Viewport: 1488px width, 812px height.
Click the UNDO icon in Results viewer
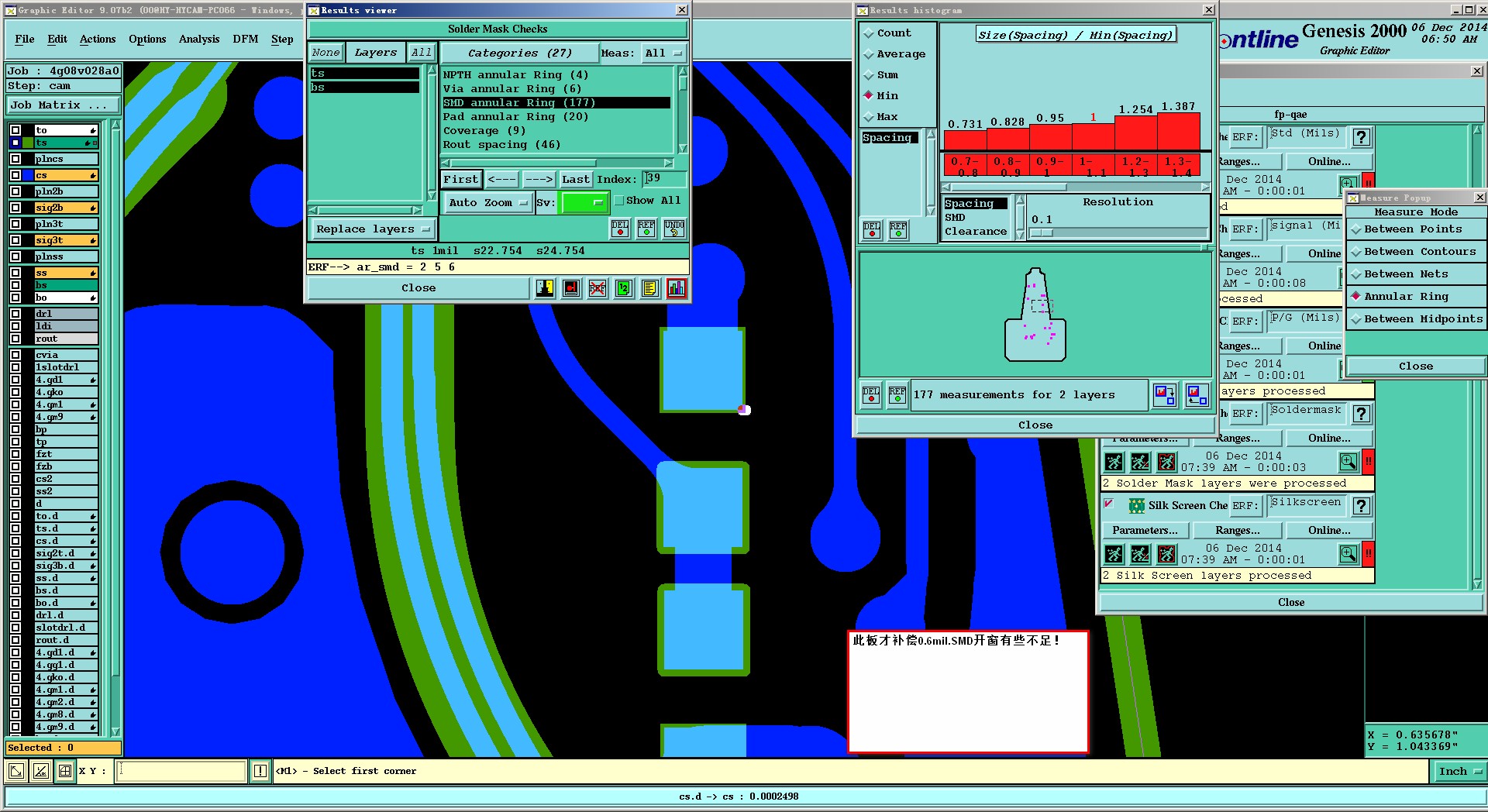pyautogui.click(x=673, y=229)
